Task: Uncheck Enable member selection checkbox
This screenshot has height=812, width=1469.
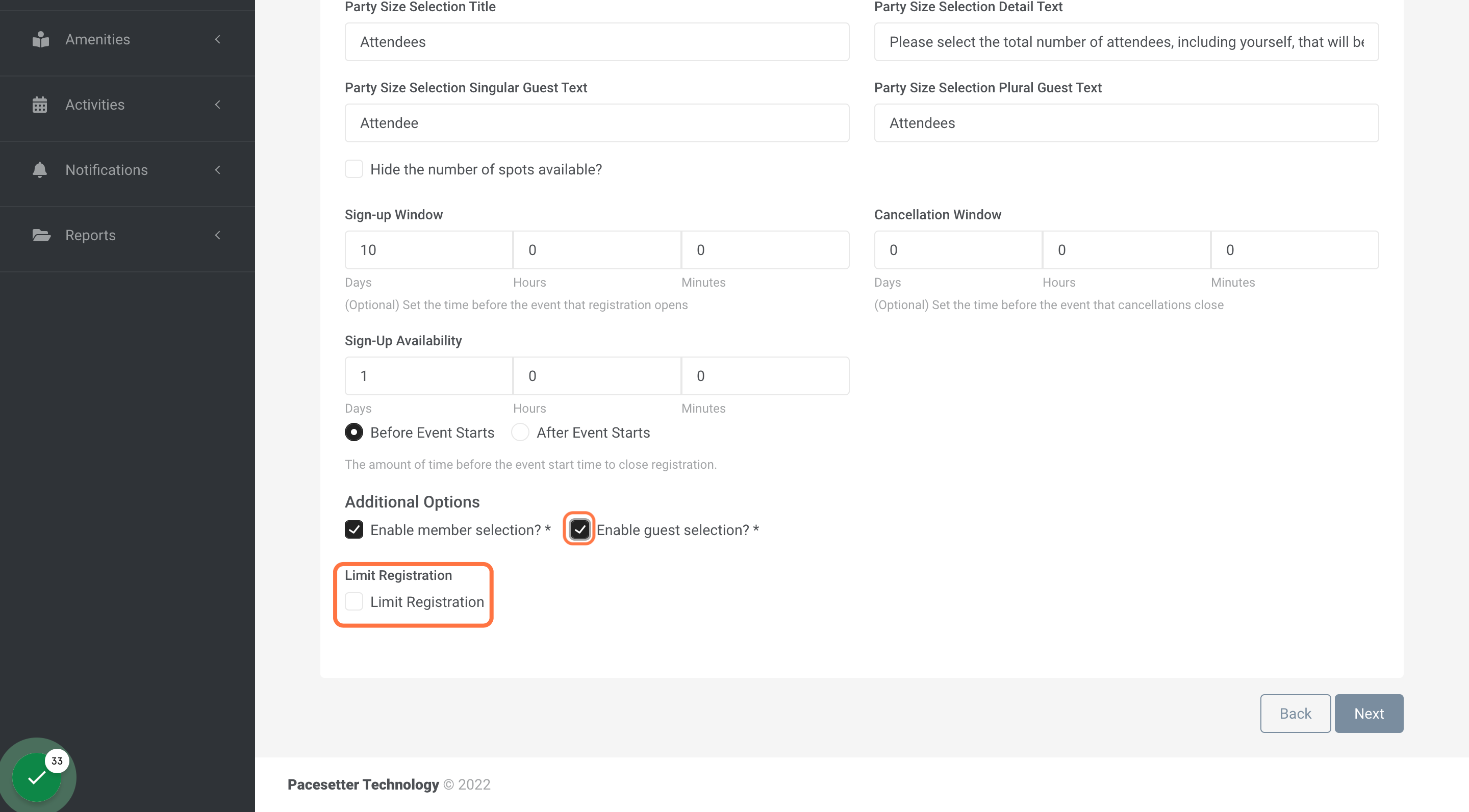Action: click(x=354, y=530)
